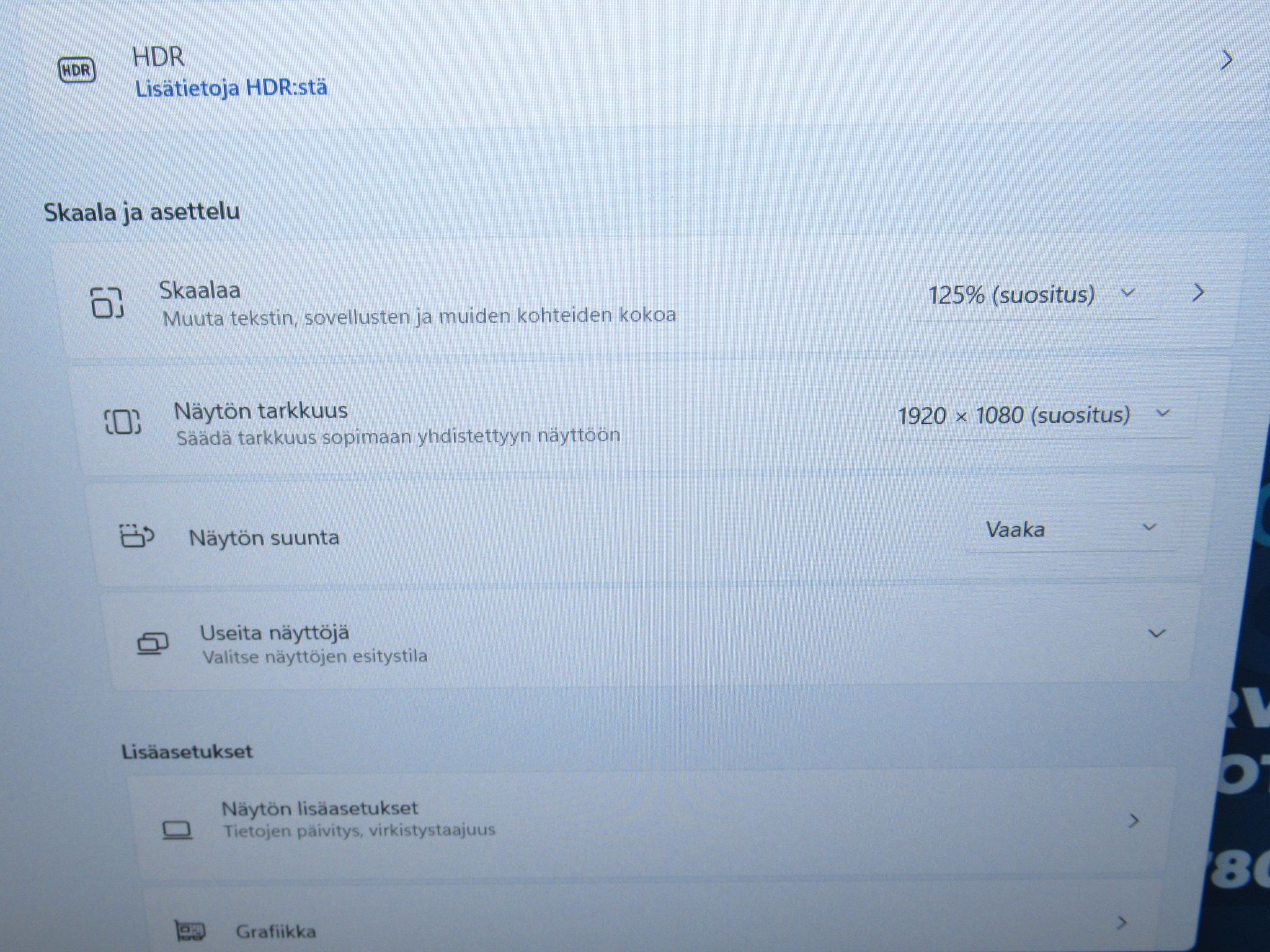
Task: Expand the Useita näyttöjä section
Action: pyautogui.click(x=1157, y=633)
